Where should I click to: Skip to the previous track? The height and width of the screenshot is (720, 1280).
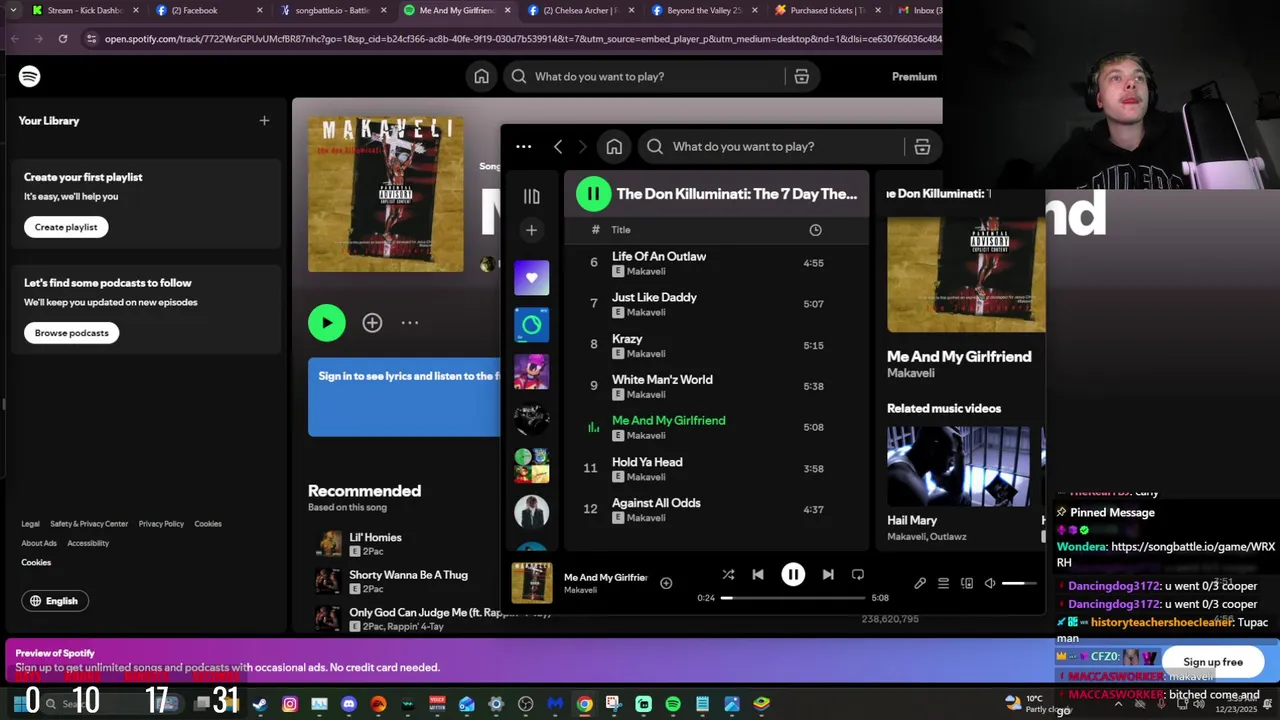pos(758,574)
